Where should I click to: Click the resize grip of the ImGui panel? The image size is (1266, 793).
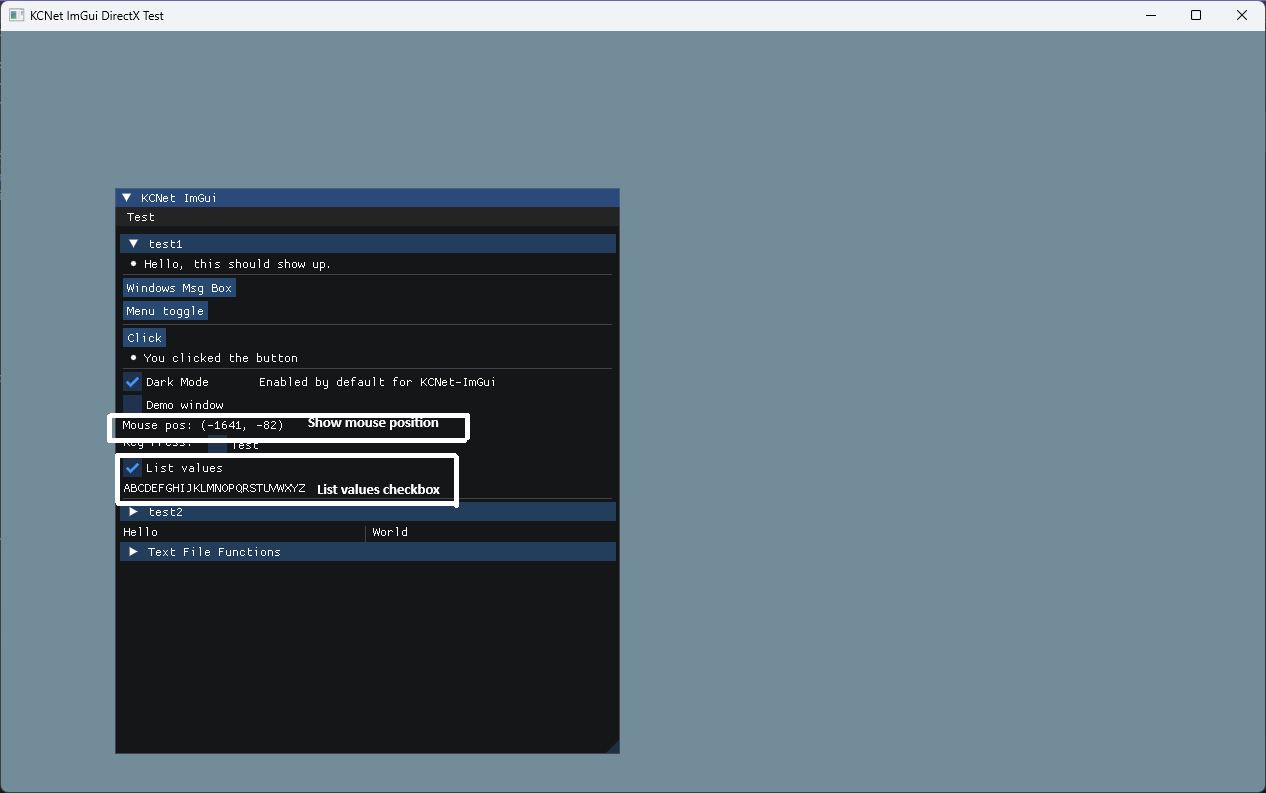tap(612, 746)
